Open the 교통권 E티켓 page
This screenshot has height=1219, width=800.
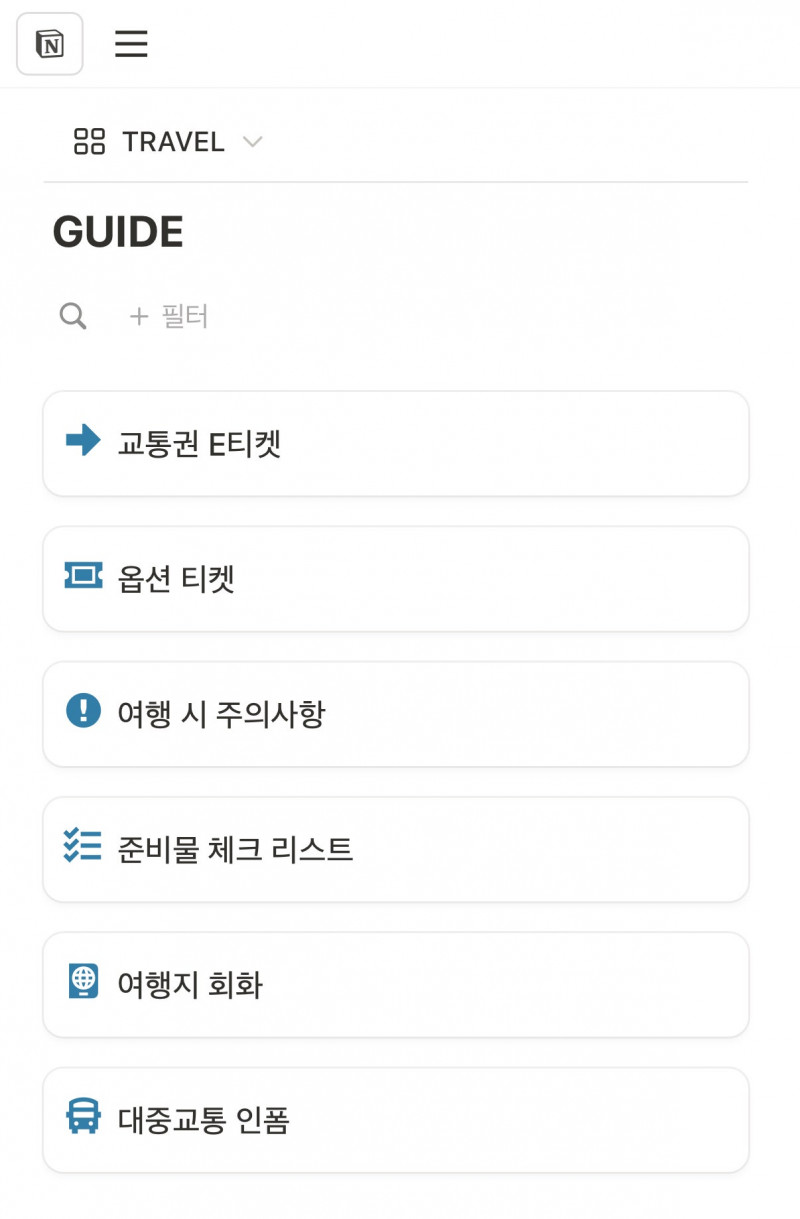[x=200, y=443]
